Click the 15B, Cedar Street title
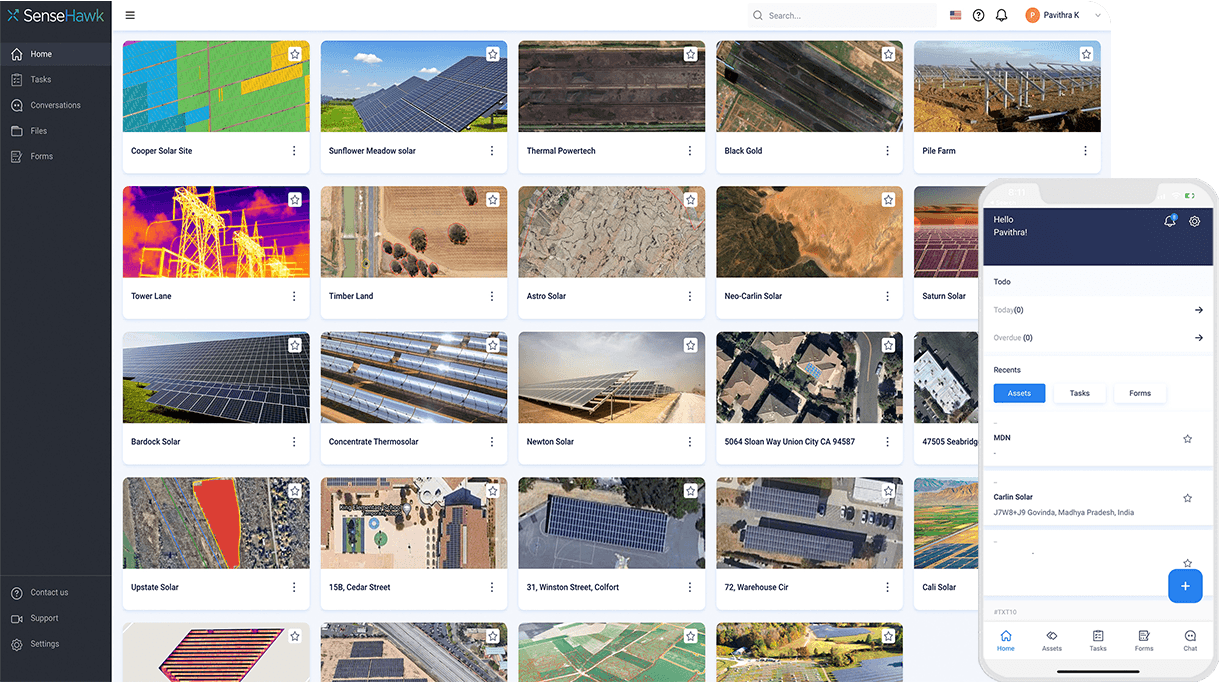 (360, 587)
